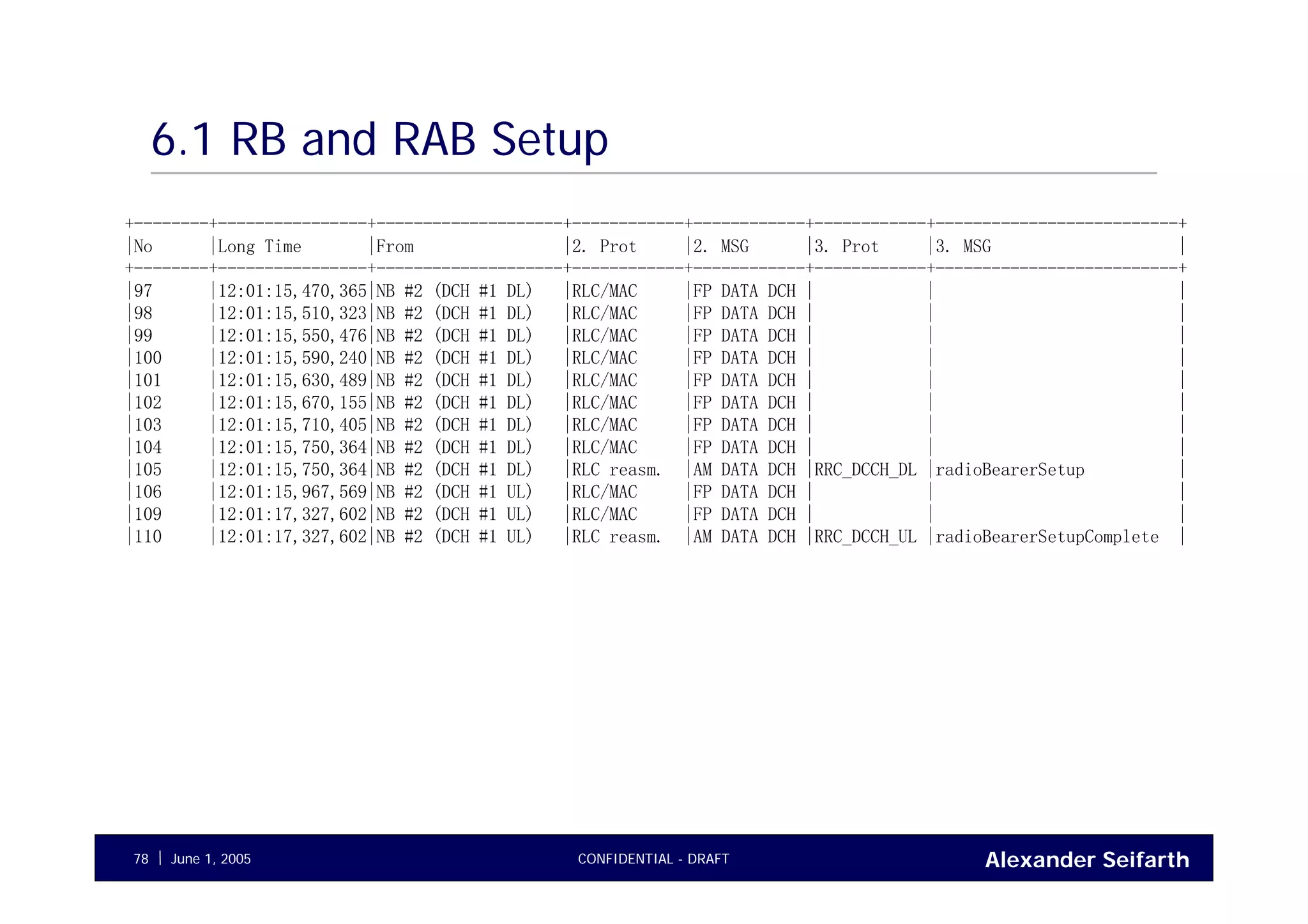Viewport: 1308px width, 924px height.
Task: Click 'NB #2 (DCH #1 UL)' in row 106
Action: click(x=454, y=492)
